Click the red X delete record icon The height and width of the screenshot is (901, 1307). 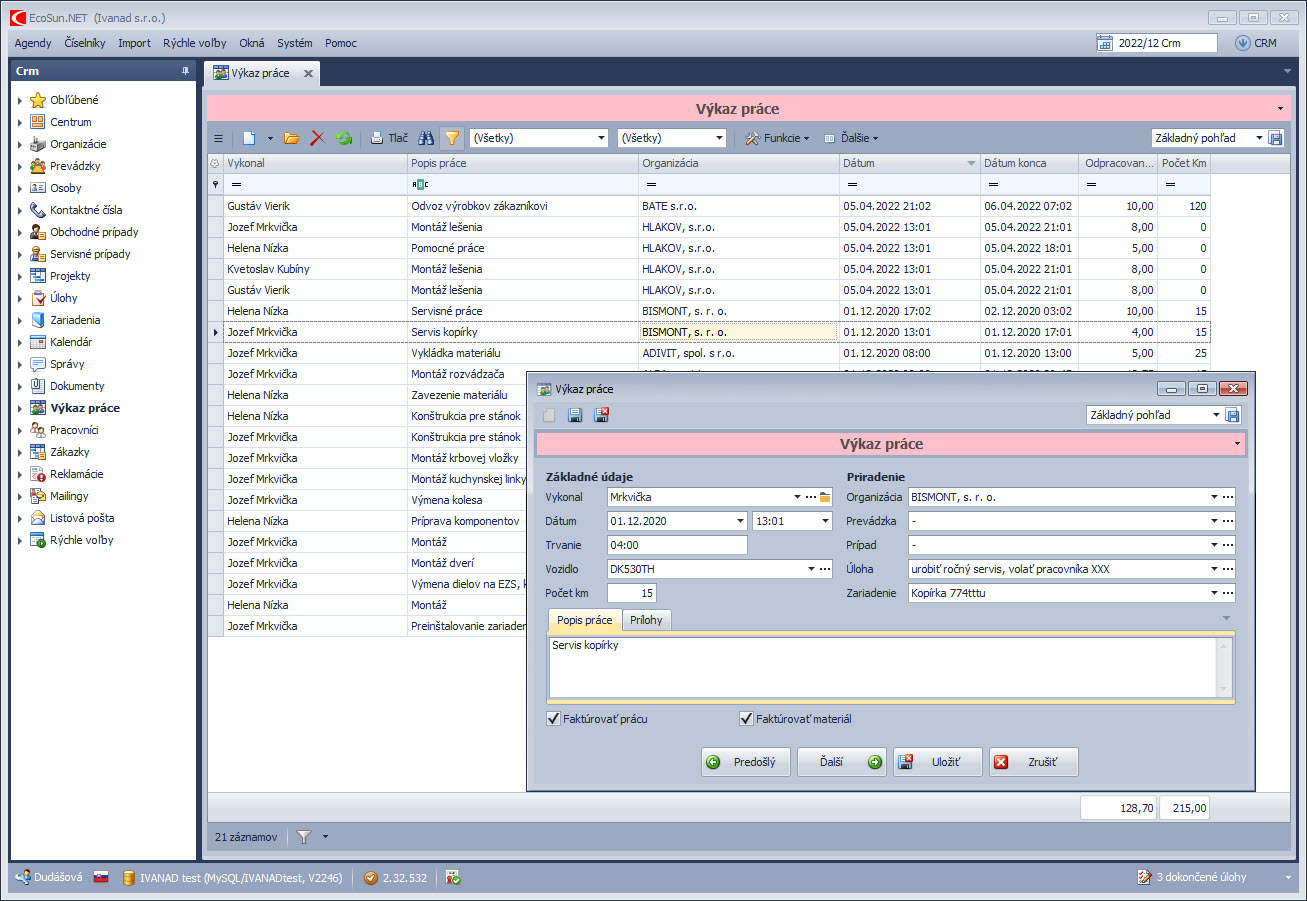[x=318, y=138]
